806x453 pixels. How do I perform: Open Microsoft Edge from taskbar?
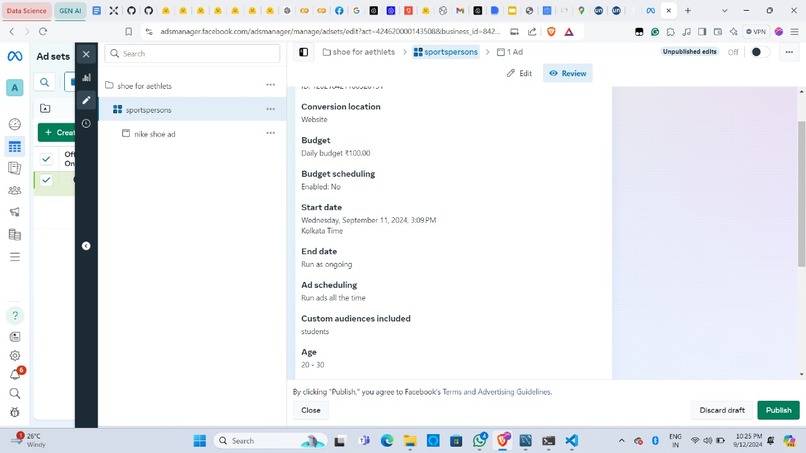[387, 441]
